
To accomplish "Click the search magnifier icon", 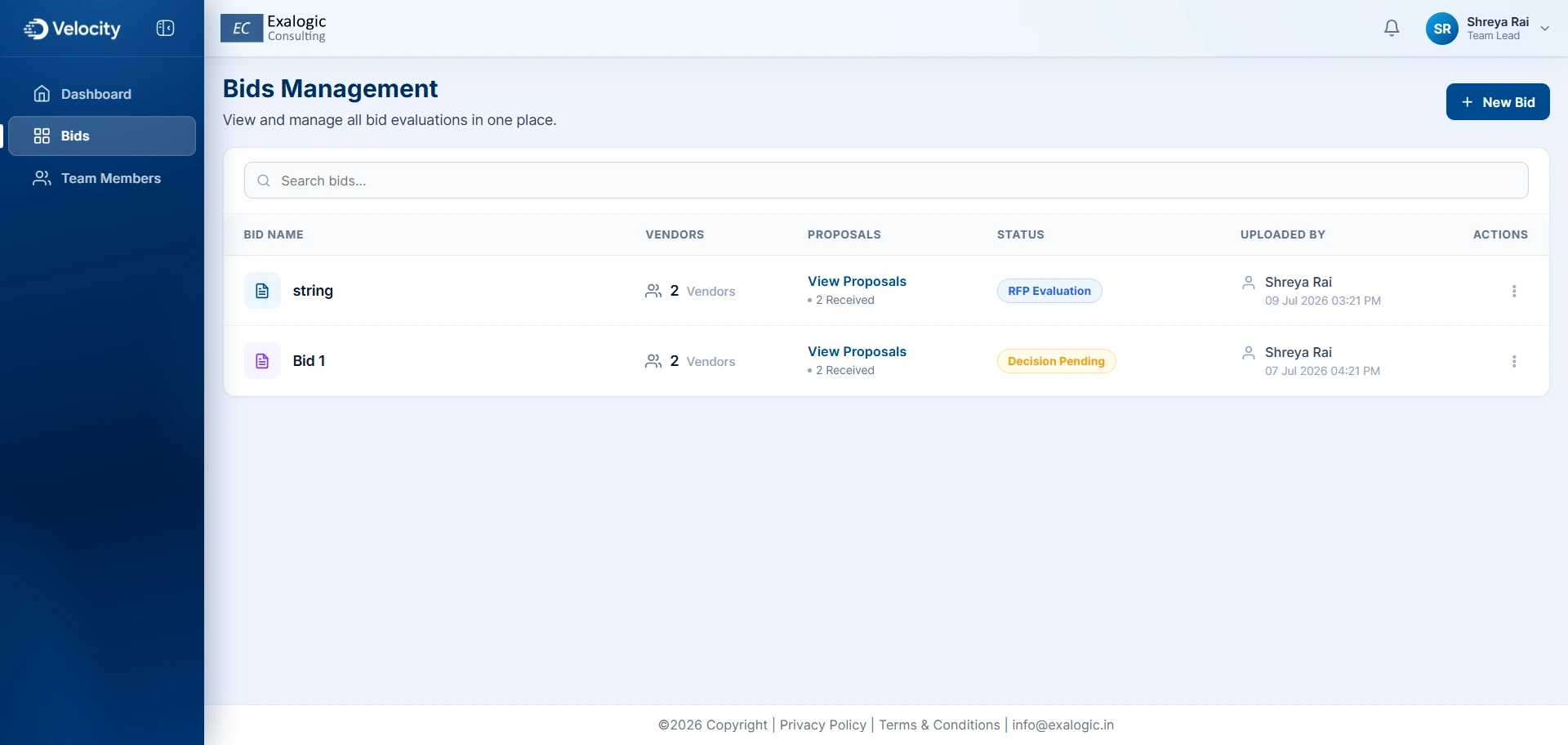I will click(264, 181).
